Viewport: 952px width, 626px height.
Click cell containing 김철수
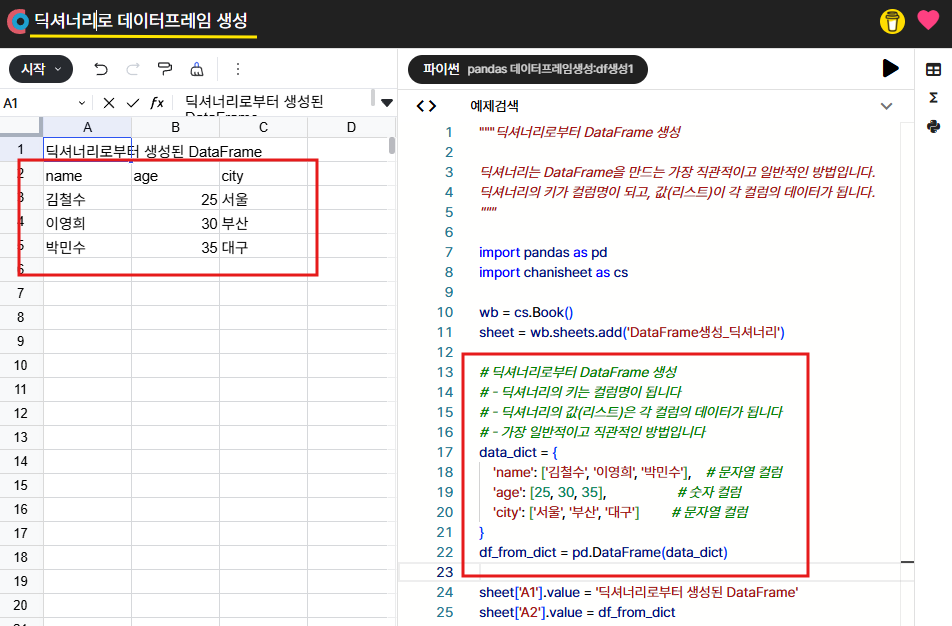(87, 199)
